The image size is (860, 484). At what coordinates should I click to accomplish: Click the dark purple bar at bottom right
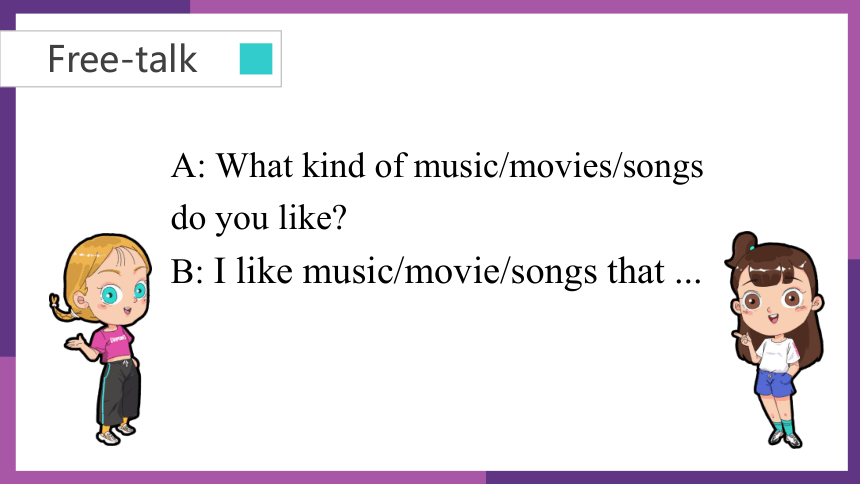tap(673, 477)
